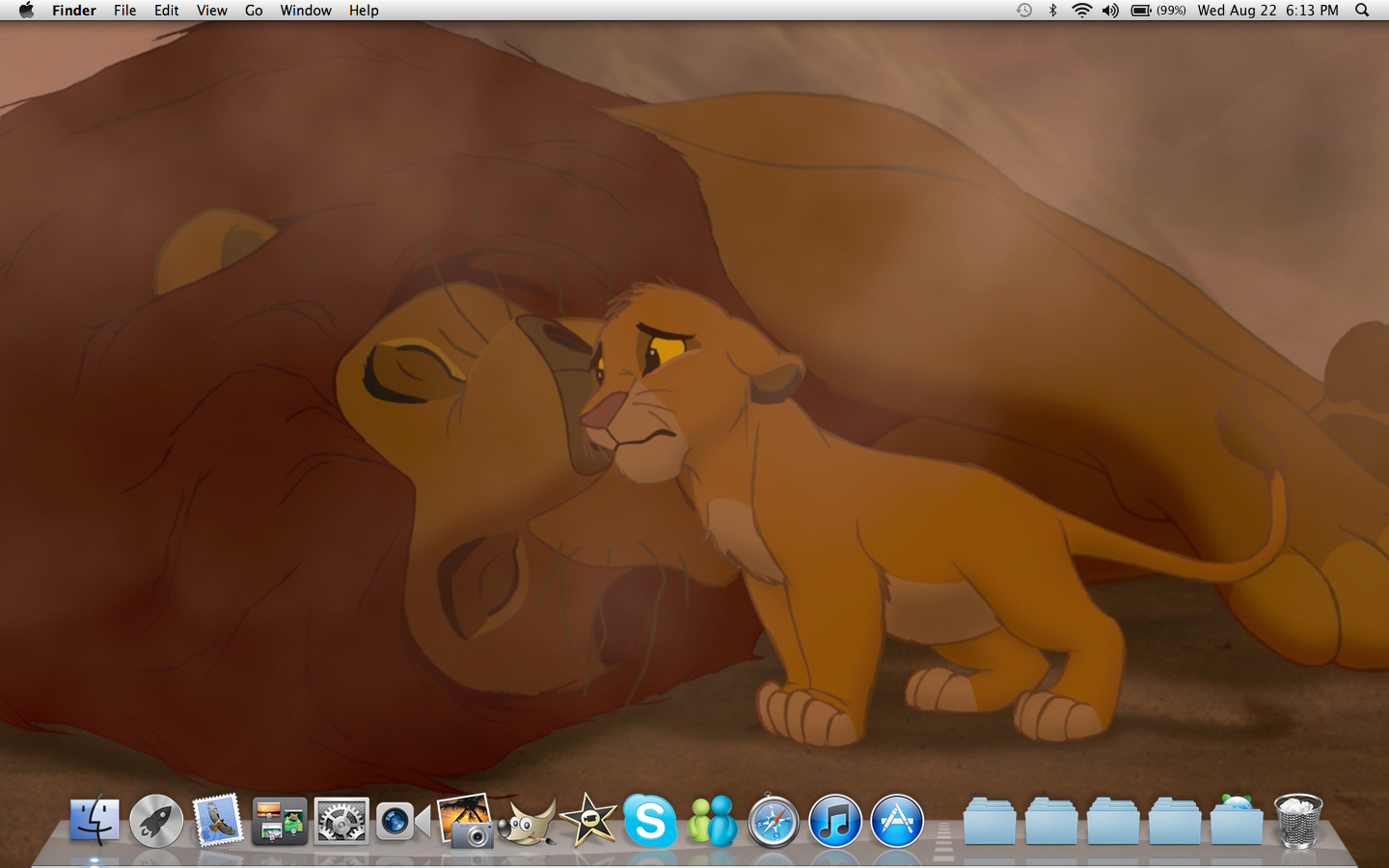Image resolution: width=1389 pixels, height=868 pixels.
Task: Click the date and time display
Action: pyautogui.click(x=1267, y=11)
